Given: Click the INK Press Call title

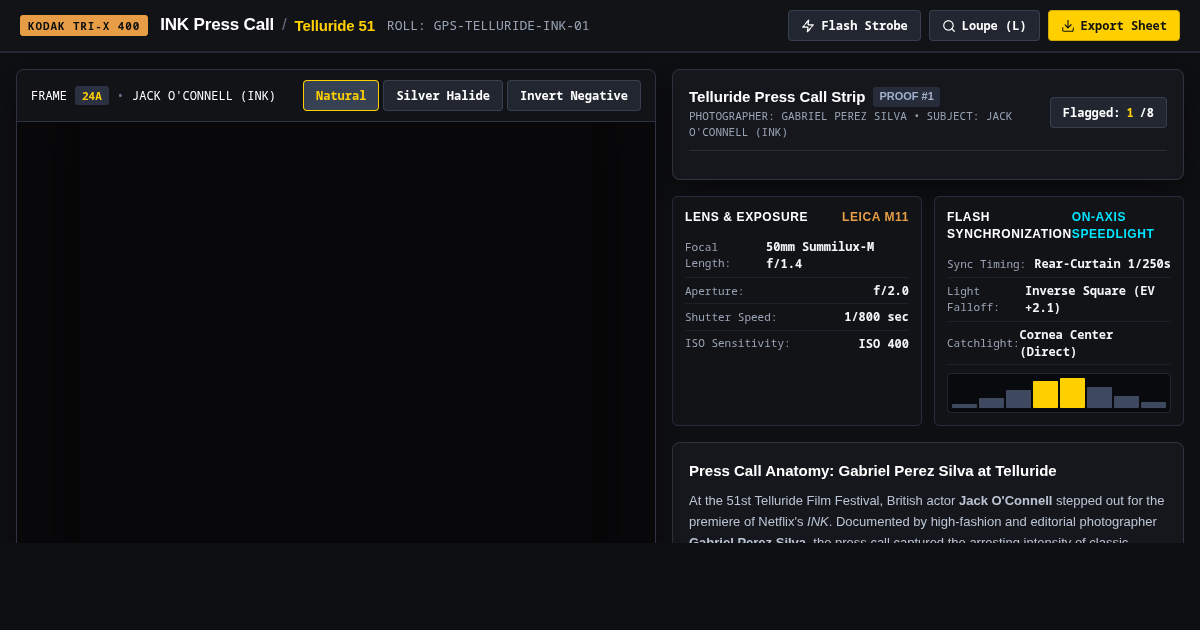Looking at the screenshot, I should [217, 25].
